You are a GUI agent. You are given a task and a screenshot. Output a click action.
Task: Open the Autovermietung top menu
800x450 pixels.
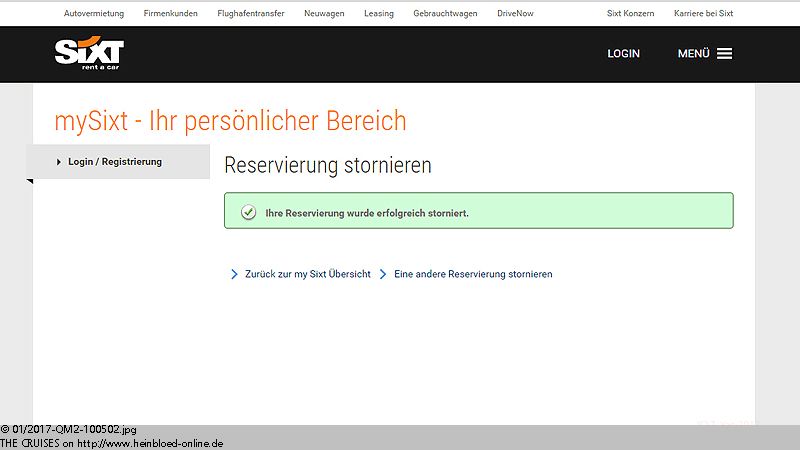(x=94, y=13)
